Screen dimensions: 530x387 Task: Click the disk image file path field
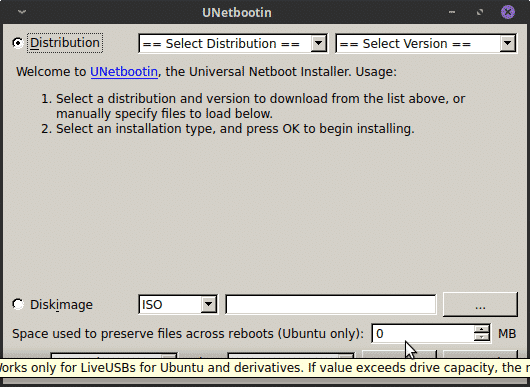[x=331, y=305]
